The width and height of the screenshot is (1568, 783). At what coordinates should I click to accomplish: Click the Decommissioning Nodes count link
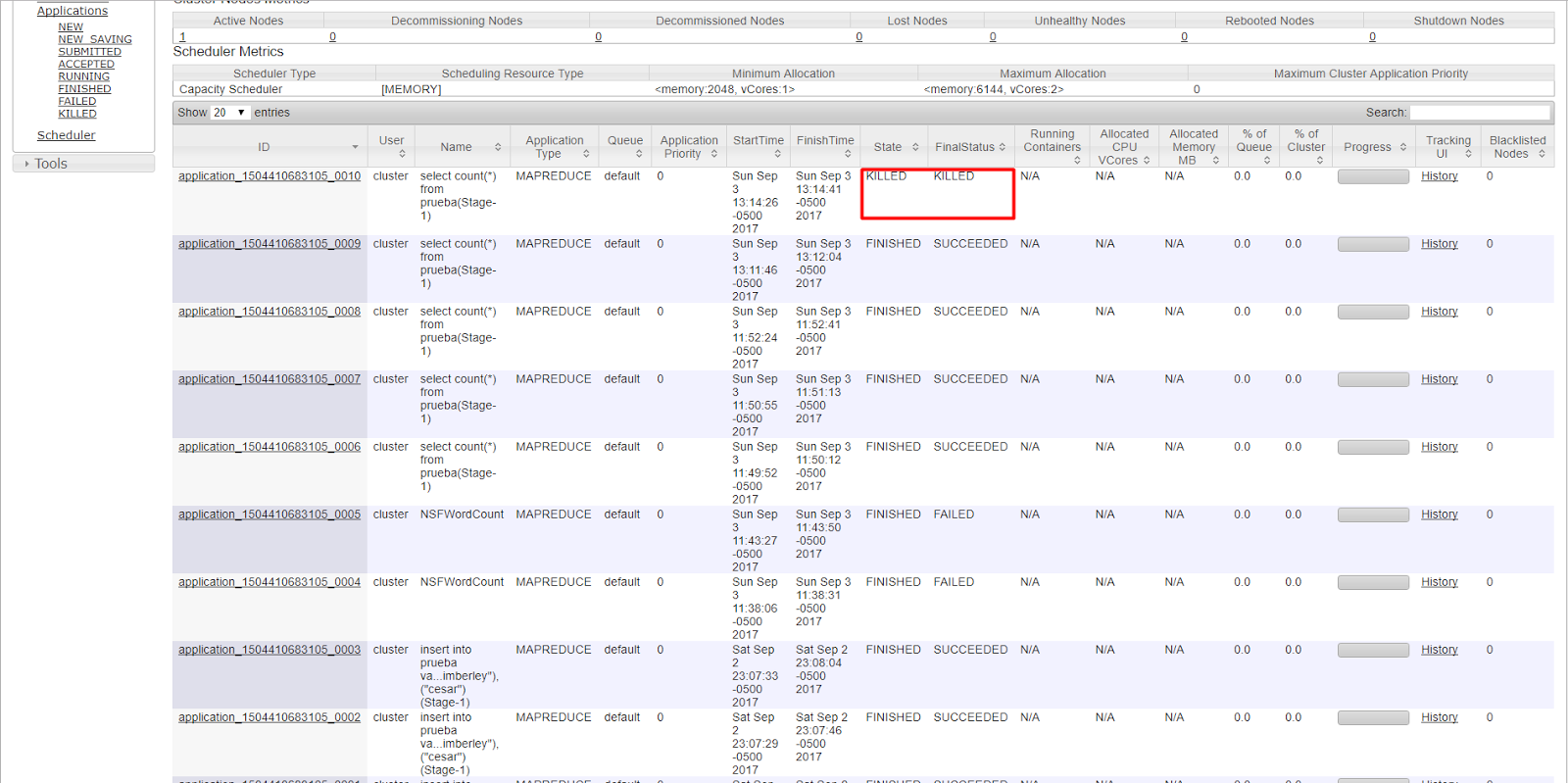click(x=333, y=37)
